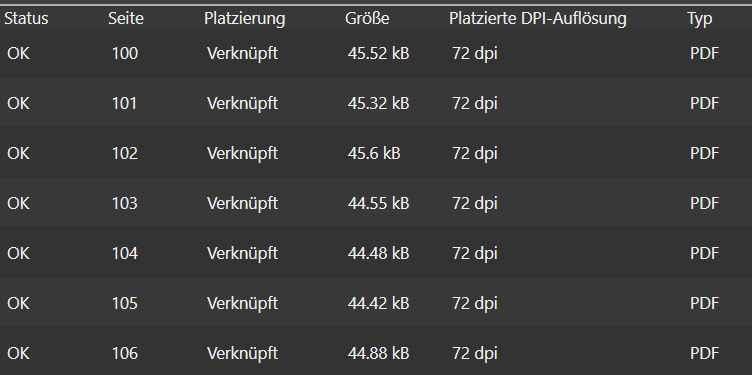This screenshot has width=752, height=375.
Task: Select the resource on page 104
Action: pos(376,253)
